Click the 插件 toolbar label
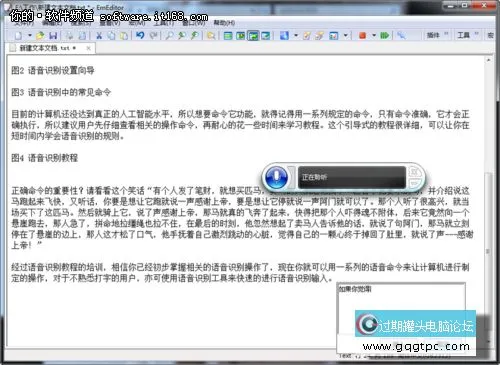 coord(433,35)
